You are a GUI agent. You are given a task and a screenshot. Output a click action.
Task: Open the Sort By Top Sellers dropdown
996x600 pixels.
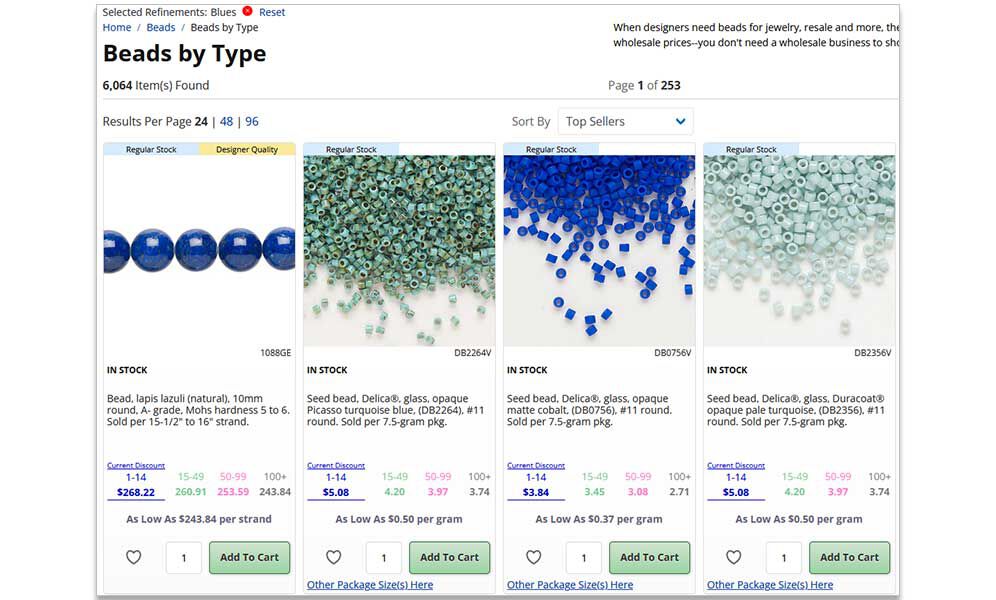pyautogui.click(x=625, y=121)
